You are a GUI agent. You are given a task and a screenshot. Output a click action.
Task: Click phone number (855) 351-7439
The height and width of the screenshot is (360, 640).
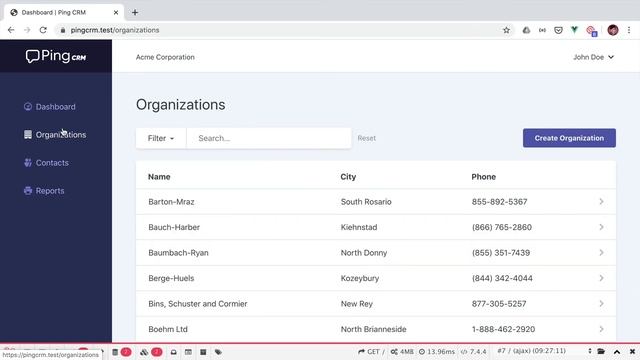(501, 253)
